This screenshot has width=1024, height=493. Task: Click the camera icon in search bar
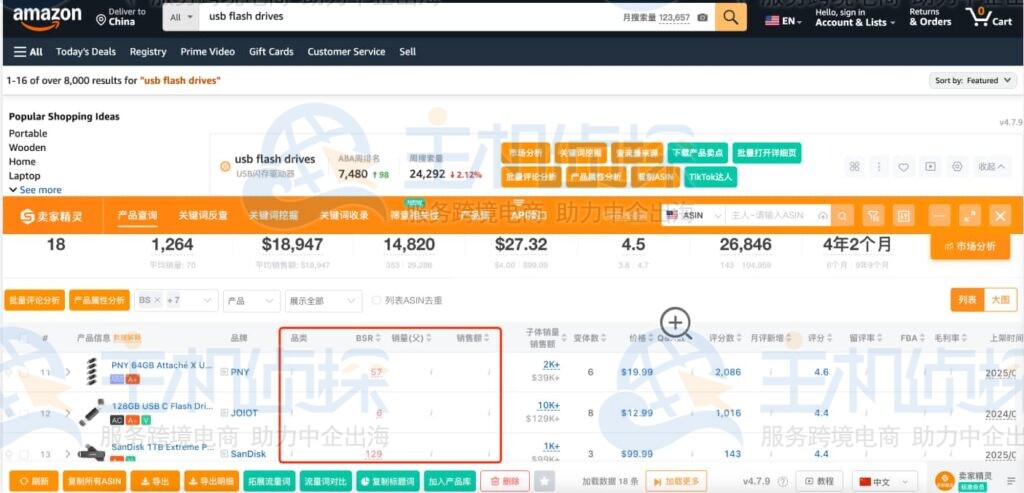click(x=702, y=17)
